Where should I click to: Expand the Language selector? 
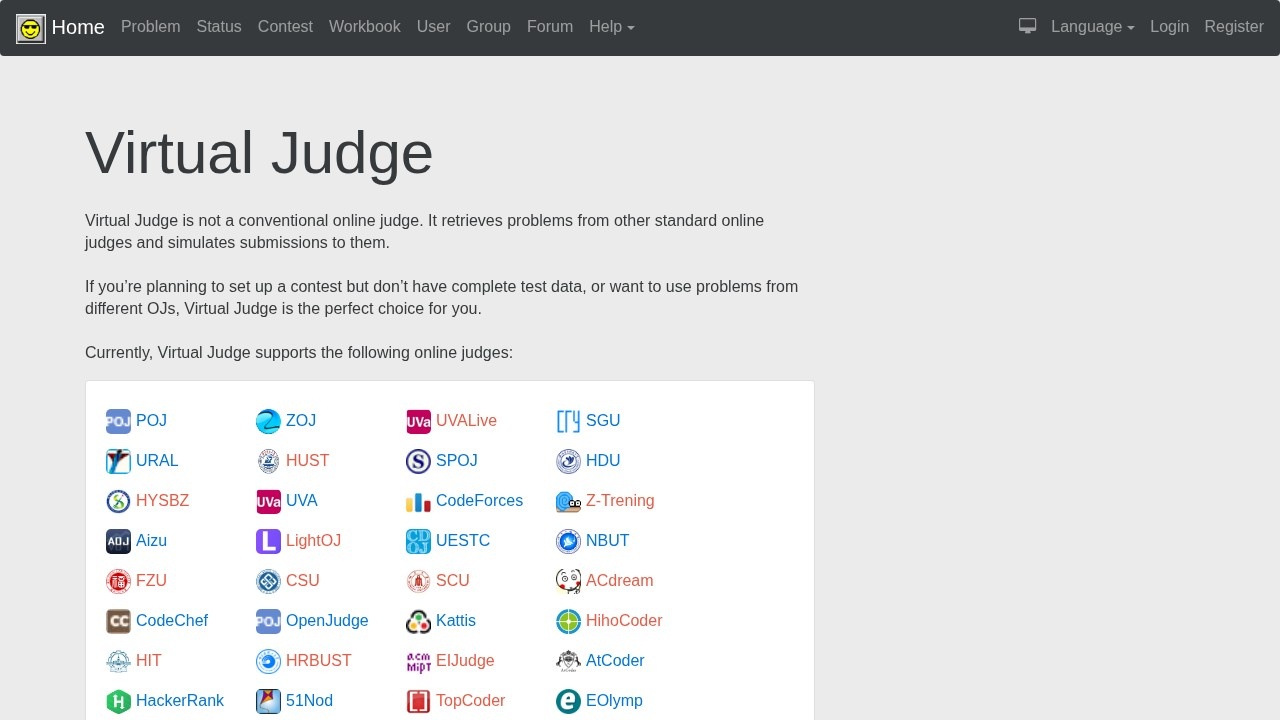click(x=1092, y=27)
